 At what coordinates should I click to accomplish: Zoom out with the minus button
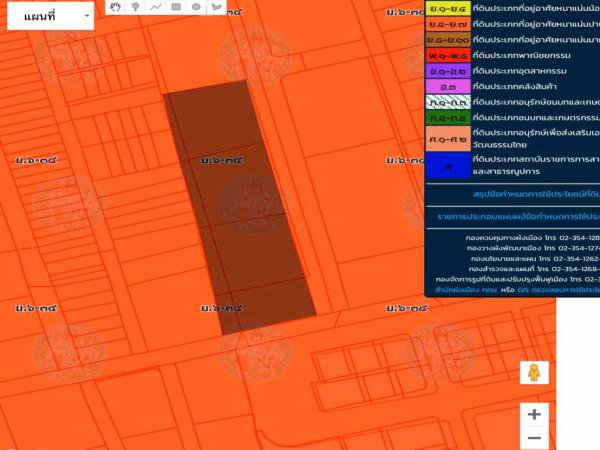(534, 438)
